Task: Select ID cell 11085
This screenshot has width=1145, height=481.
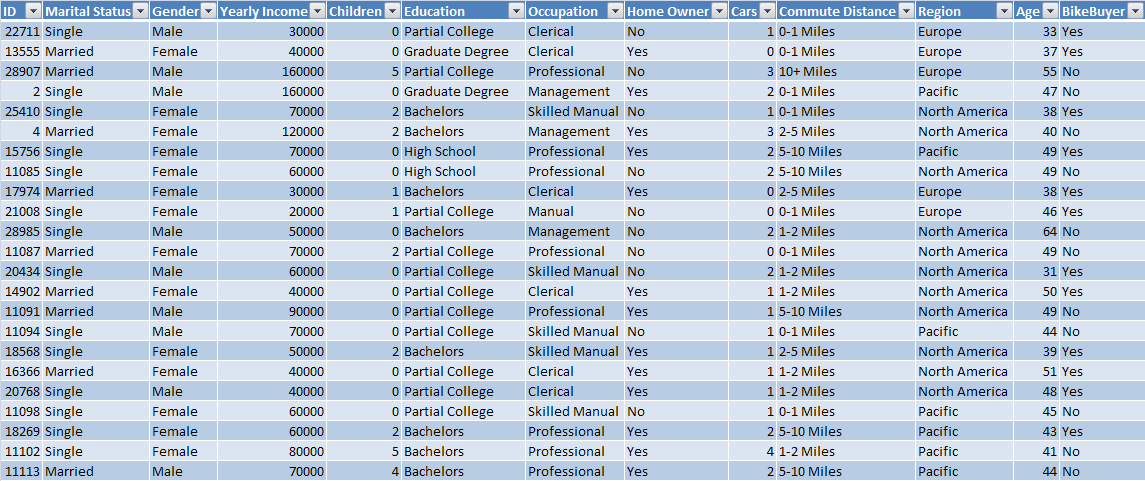Action: point(21,172)
